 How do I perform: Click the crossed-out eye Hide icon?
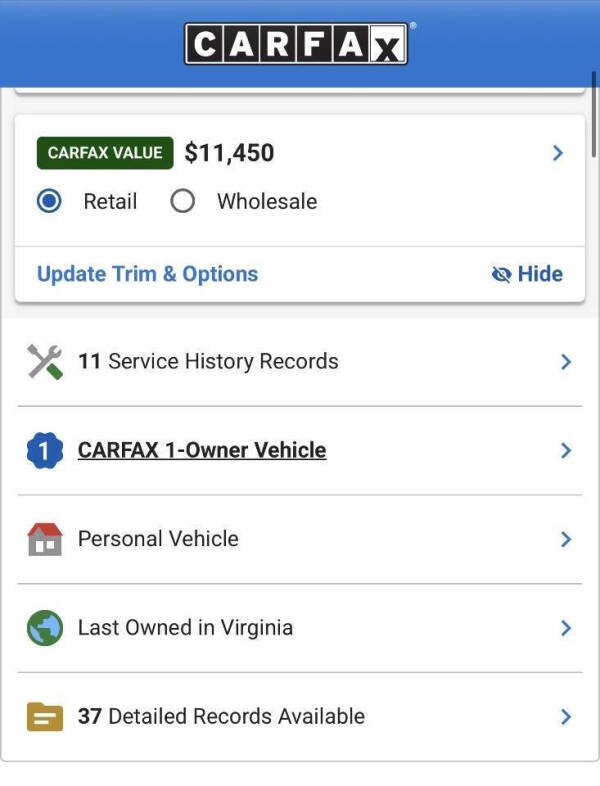501,274
